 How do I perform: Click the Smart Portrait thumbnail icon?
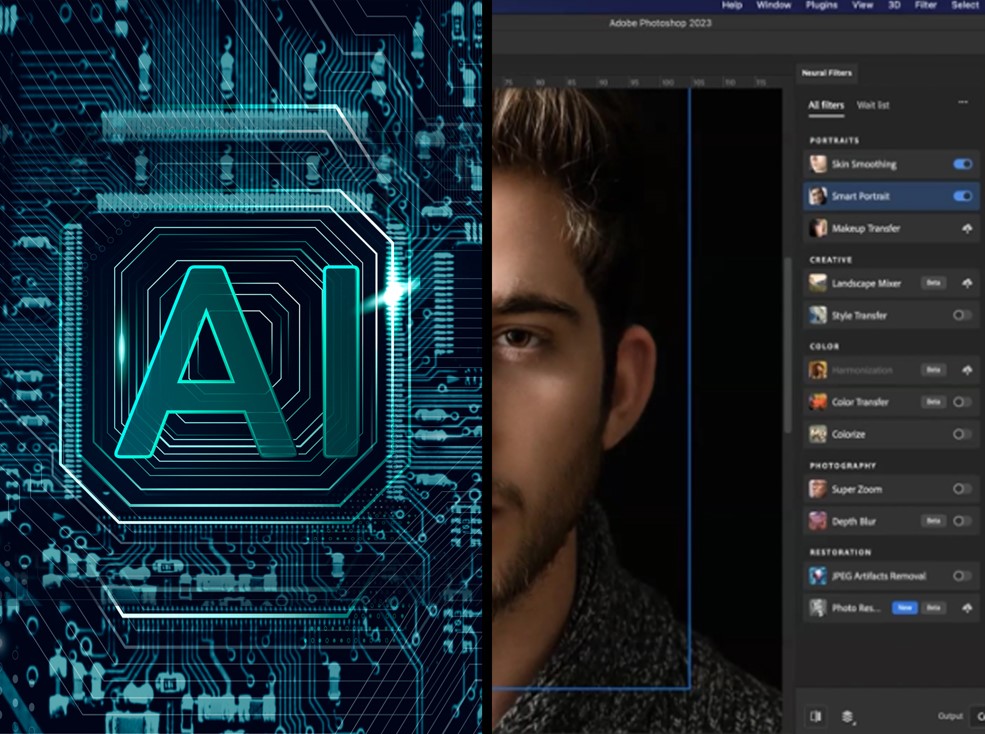coord(818,196)
